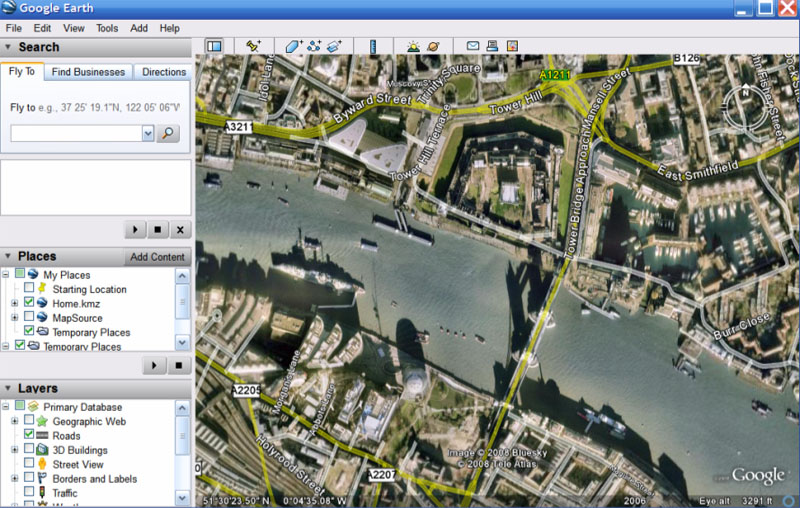Switch to Sky view planet icon
Viewport: 800px width, 508px height.
tap(433, 46)
